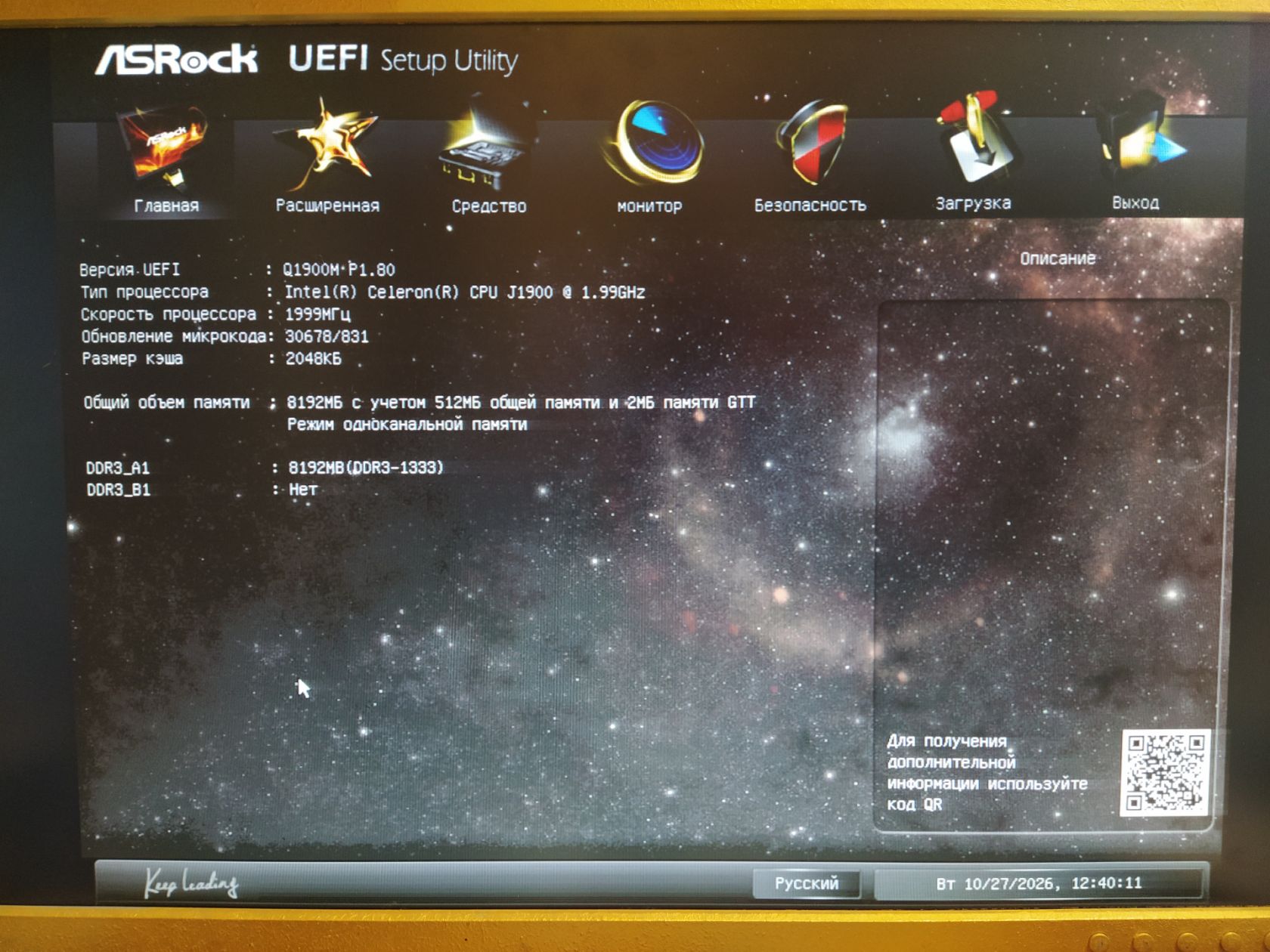This screenshot has width=1270, height=952.
Task: Click the Intel Celeron J1900 processor text
Action: pos(465,292)
